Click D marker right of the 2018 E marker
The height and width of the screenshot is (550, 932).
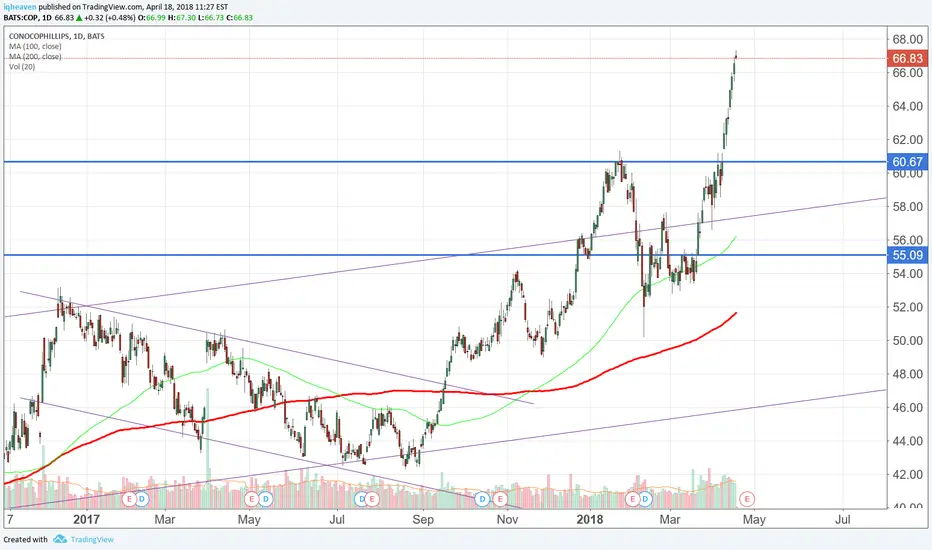645,499
